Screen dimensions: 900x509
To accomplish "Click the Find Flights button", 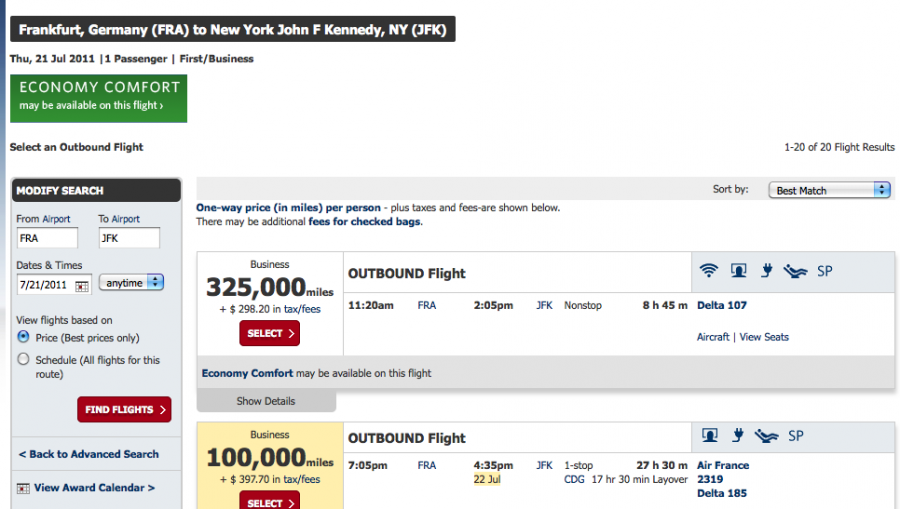I will (124, 410).
